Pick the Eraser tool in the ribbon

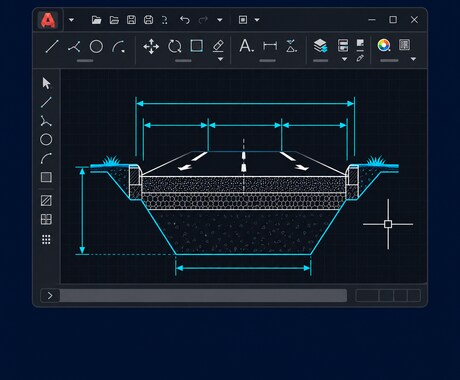click(x=218, y=46)
